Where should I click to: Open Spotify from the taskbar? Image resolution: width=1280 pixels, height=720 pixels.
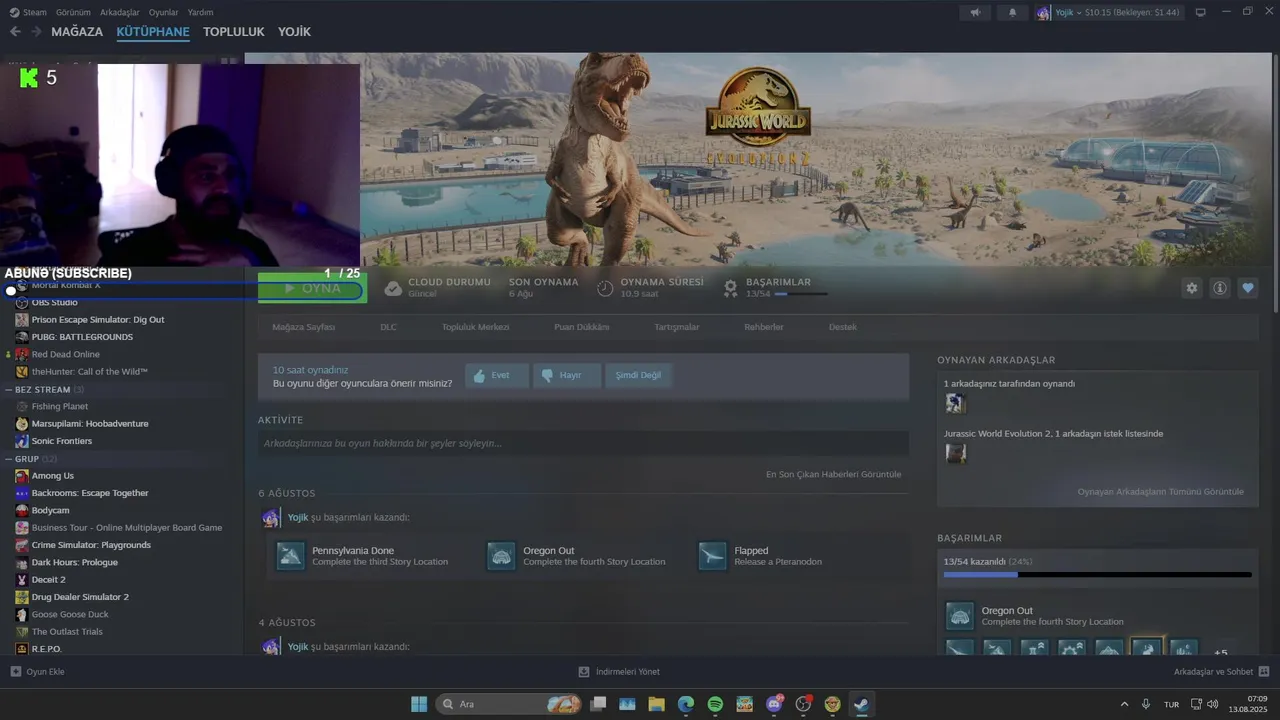pos(715,704)
